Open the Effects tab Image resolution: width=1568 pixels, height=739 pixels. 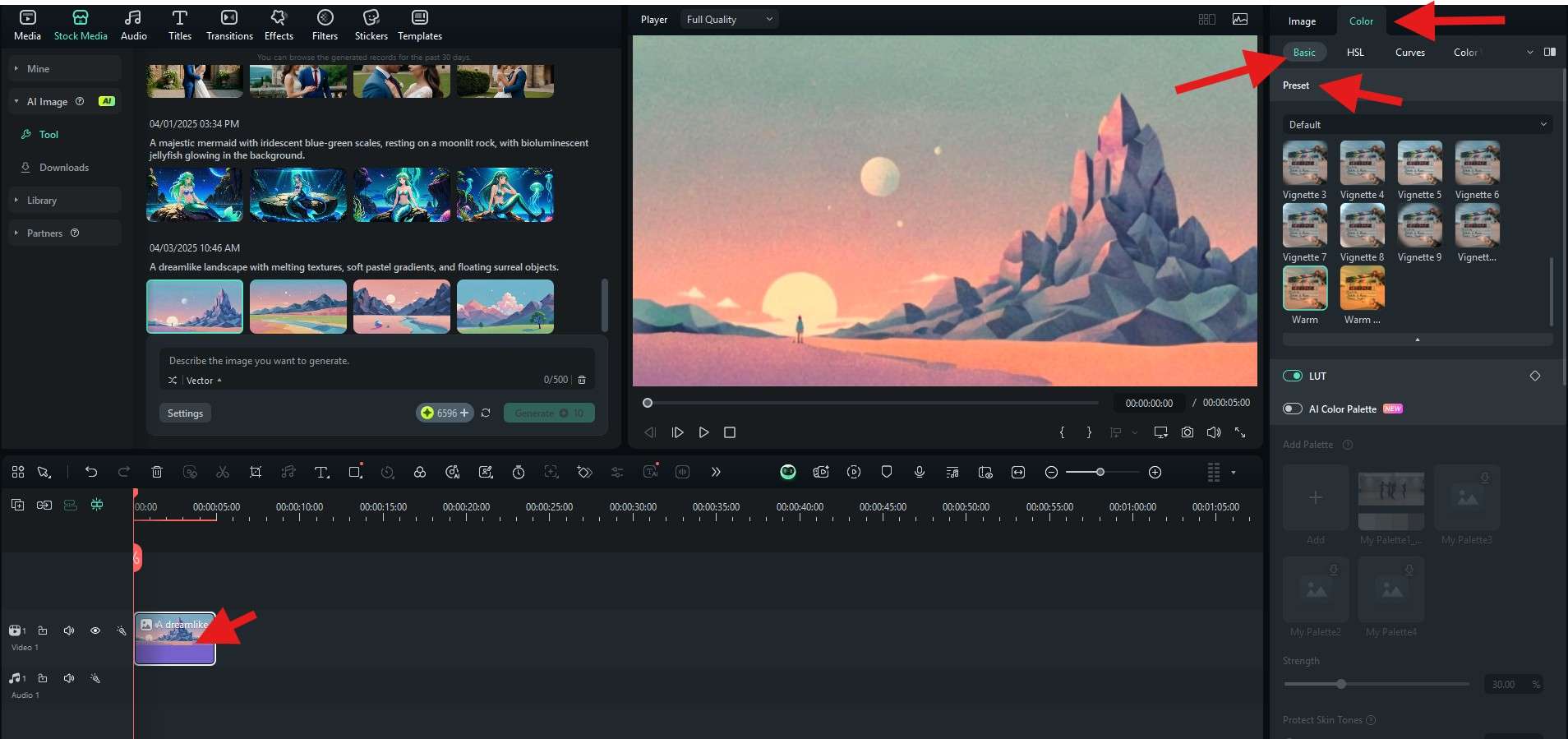click(x=279, y=25)
